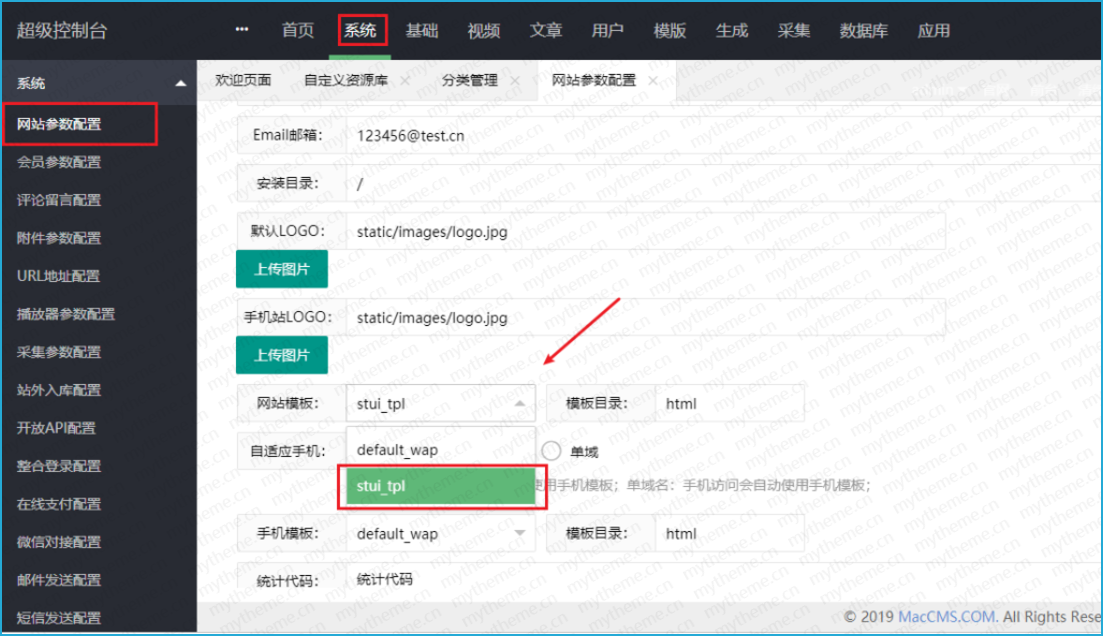Switch to the 自定义资源库 tab
Image resolution: width=1103 pixels, height=636 pixels.
[x=346, y=80]
